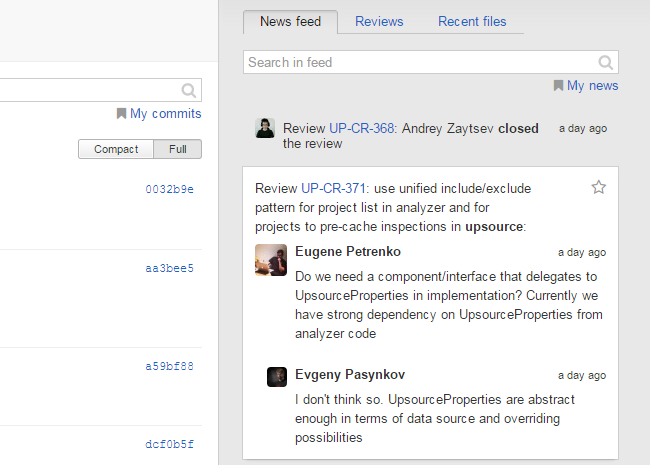This screenshot has height=465, width=650.
Task: Click 'a day ago' on Eugene Petrenko's comment
Action: pos(582,252)
